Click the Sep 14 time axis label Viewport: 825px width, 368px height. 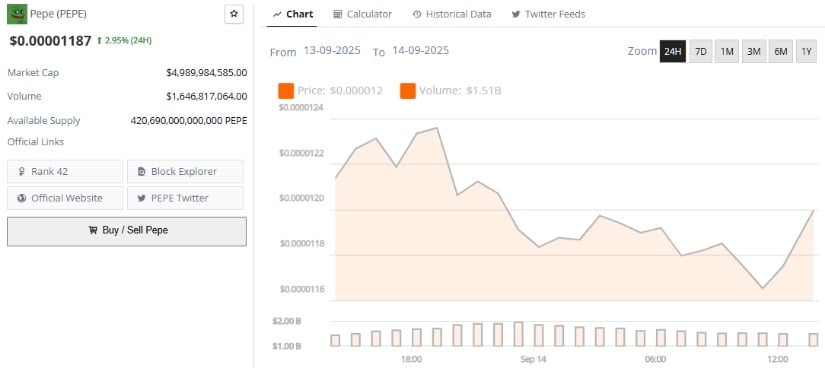(x=533, y=359)
